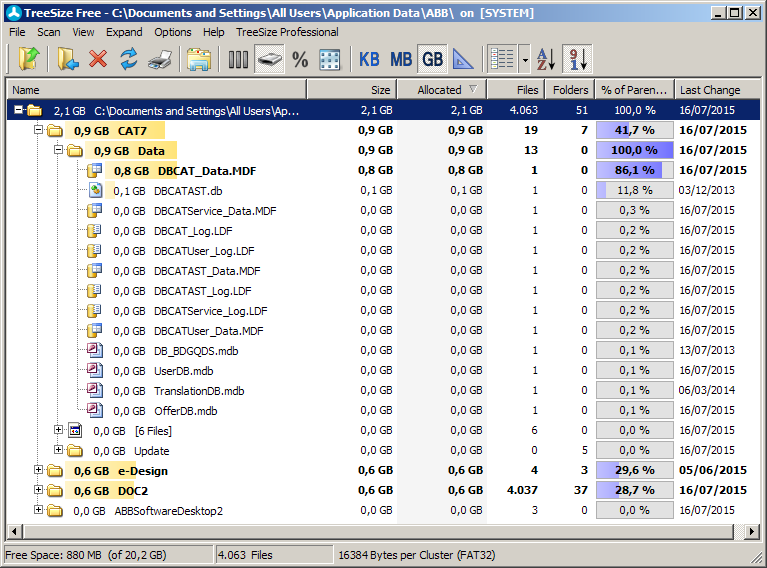Image resolution: width=767 pixels, height=568 pixels.
Task: Sort by Last Change column header
Action: point(717,90)
